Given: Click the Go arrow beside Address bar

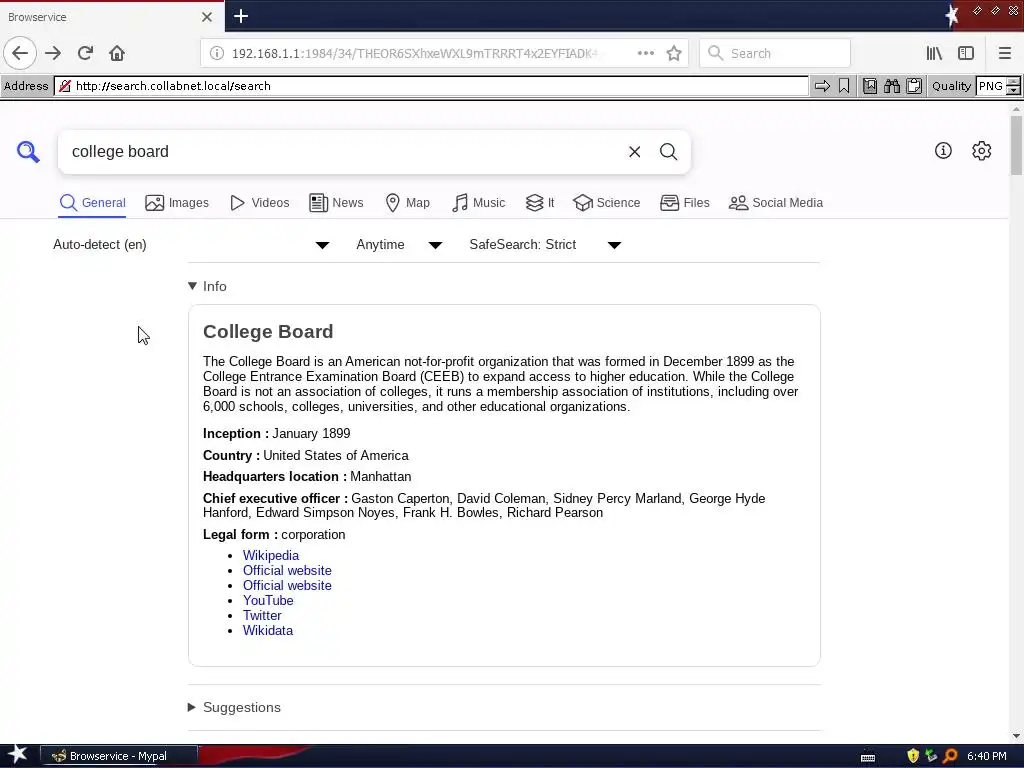Looking at the screenshot, I should tap(822, 86).
